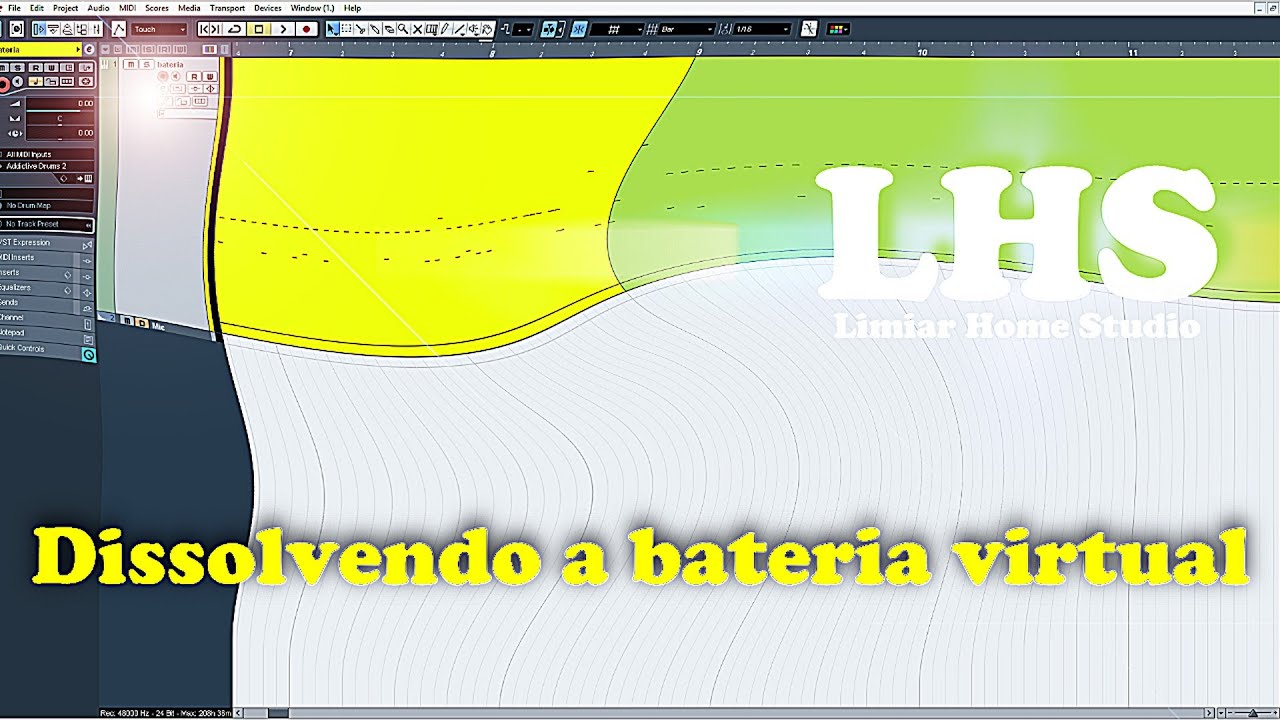Select the Glue tool
The image size is (1280, 720).
pos(374,29)
